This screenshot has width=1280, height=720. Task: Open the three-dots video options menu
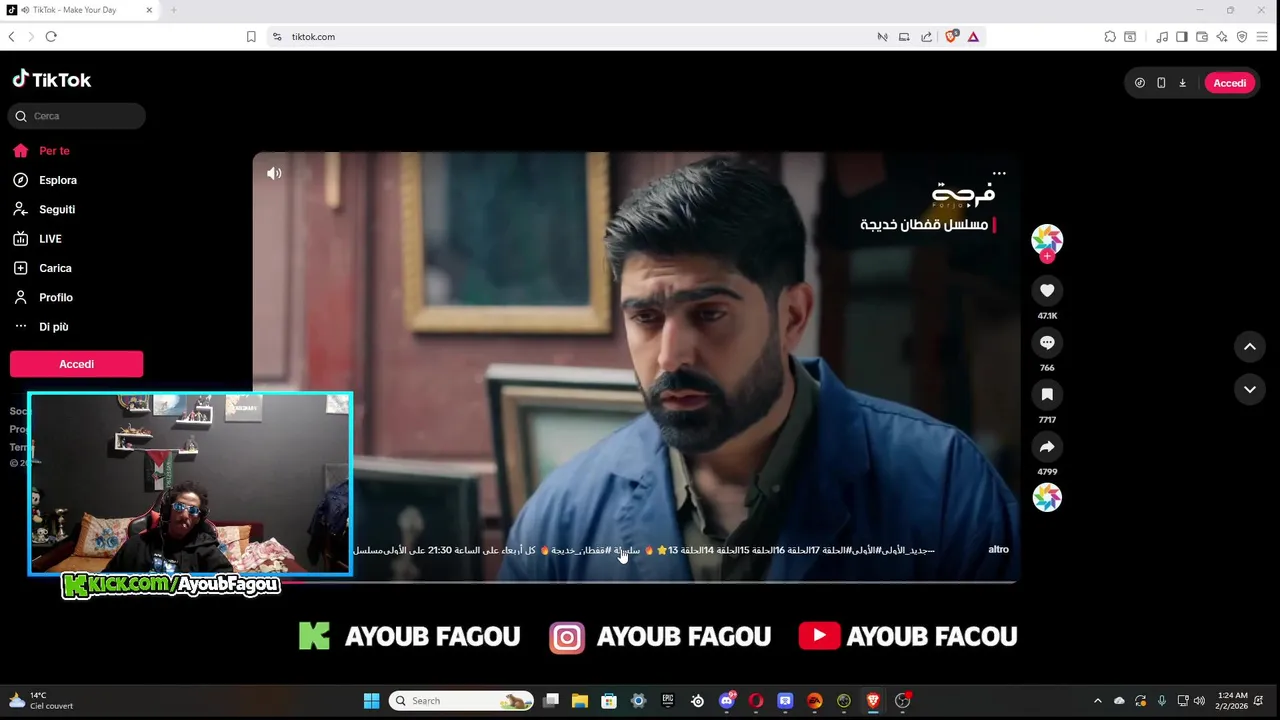(999, 173)
